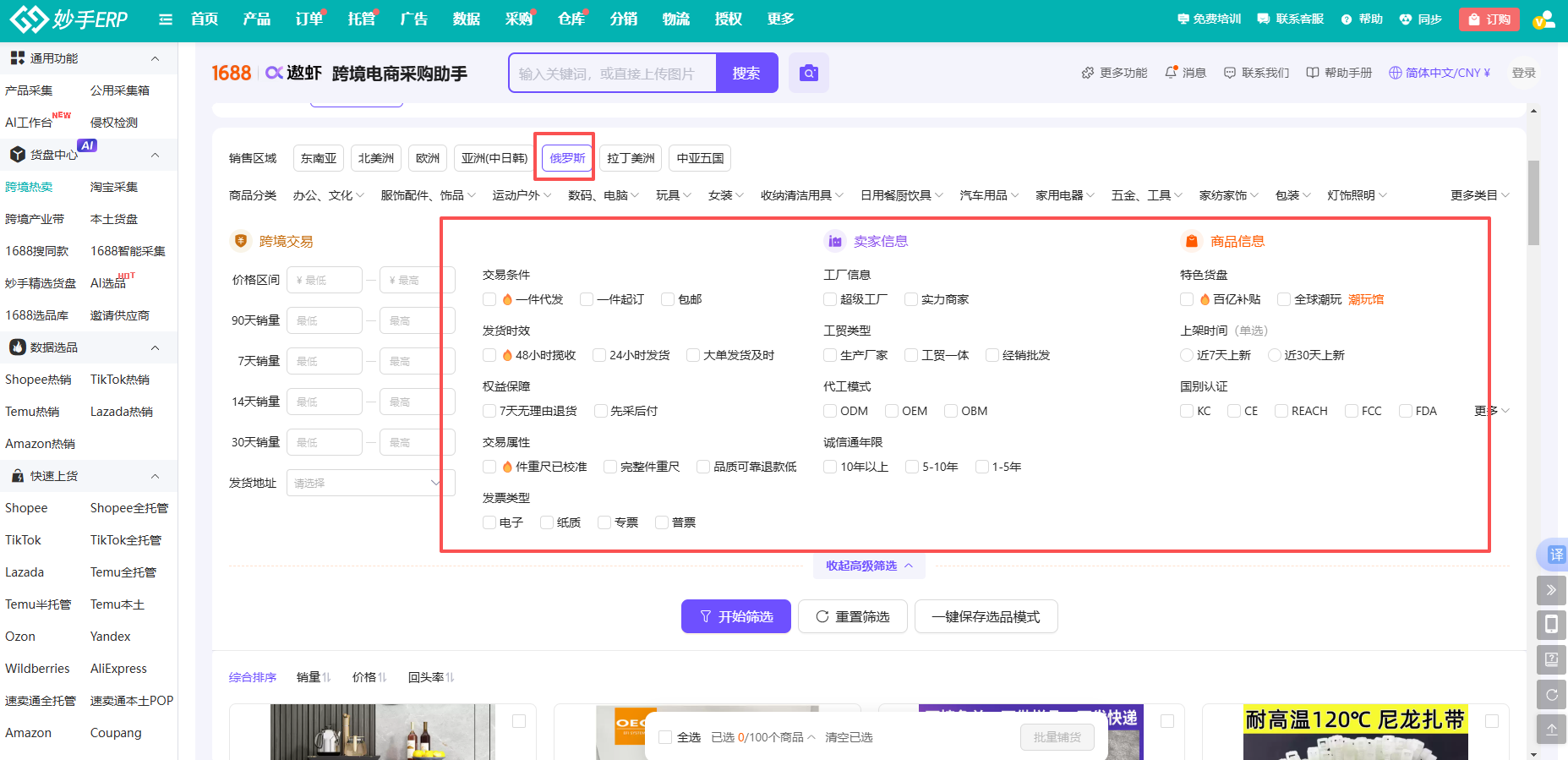Expand 数码、电脑 category dropdown
1568x760 pixels.
604,195
